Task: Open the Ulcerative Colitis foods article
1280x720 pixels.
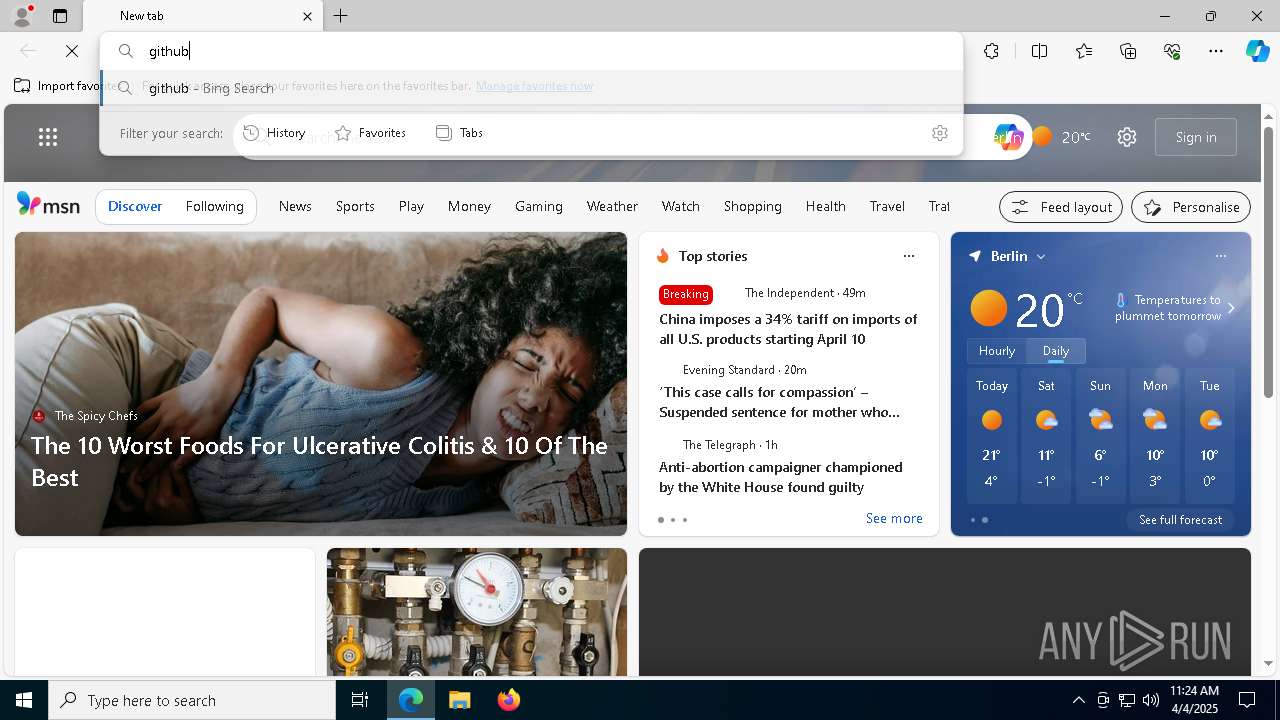Action: 320,461
